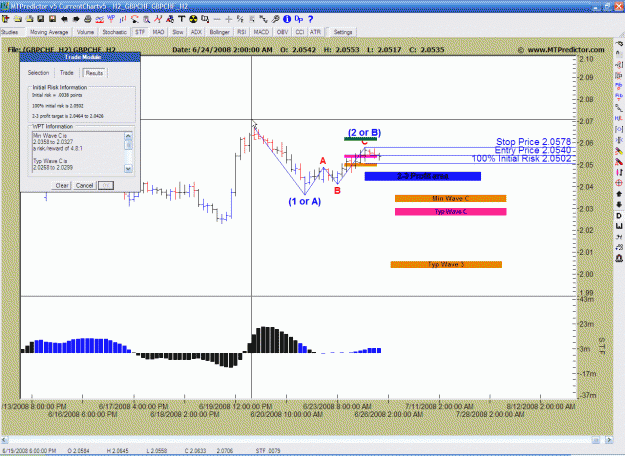Click the red disk save icon
The image size is (625, 456).
click(x=52, y=19)
